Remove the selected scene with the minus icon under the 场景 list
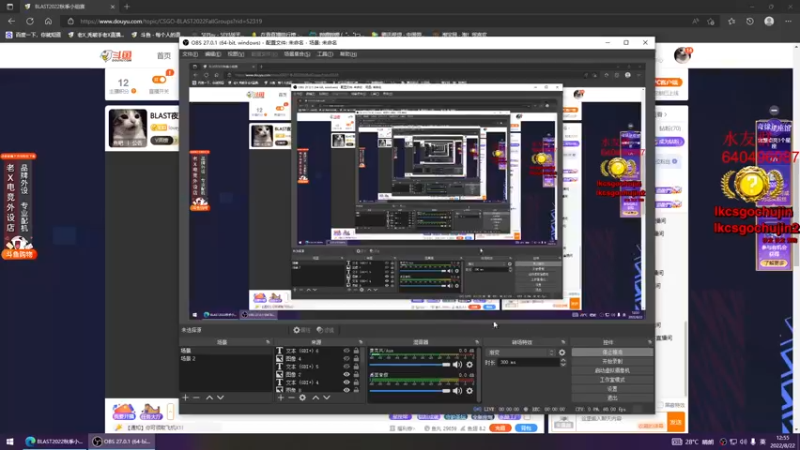 (196, 397)
